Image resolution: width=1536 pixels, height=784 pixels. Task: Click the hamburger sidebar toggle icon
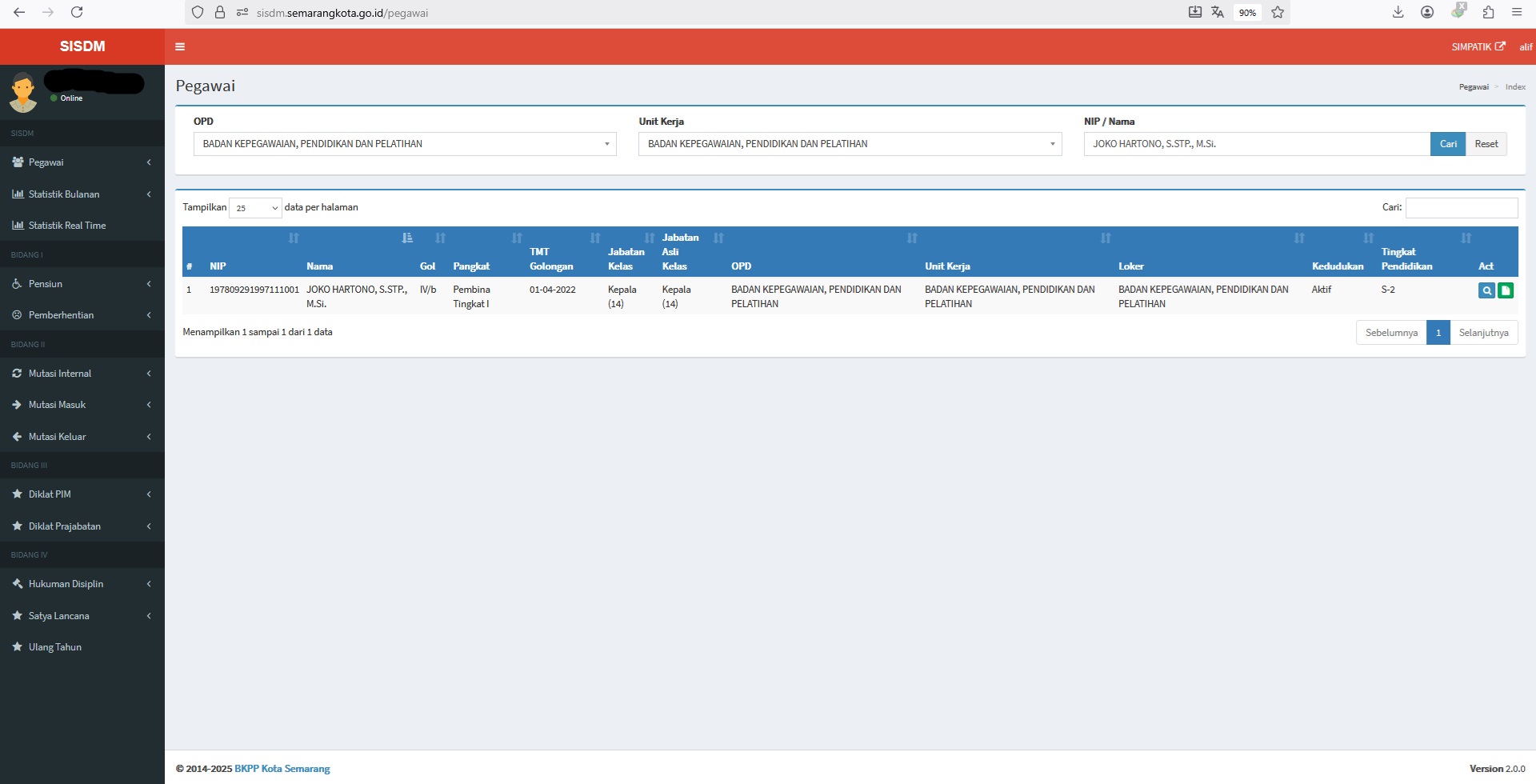pyautogui.click(x=180, y=46)
